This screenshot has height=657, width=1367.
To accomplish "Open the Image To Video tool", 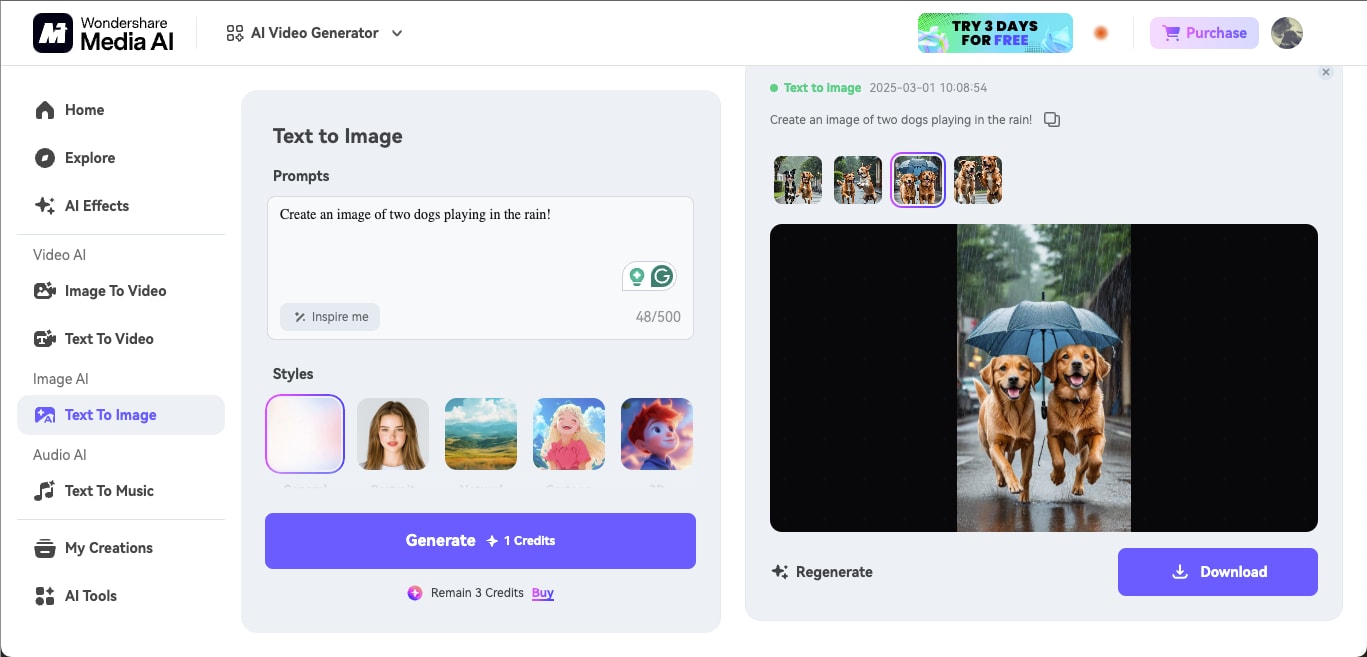I will click(114, 290).
